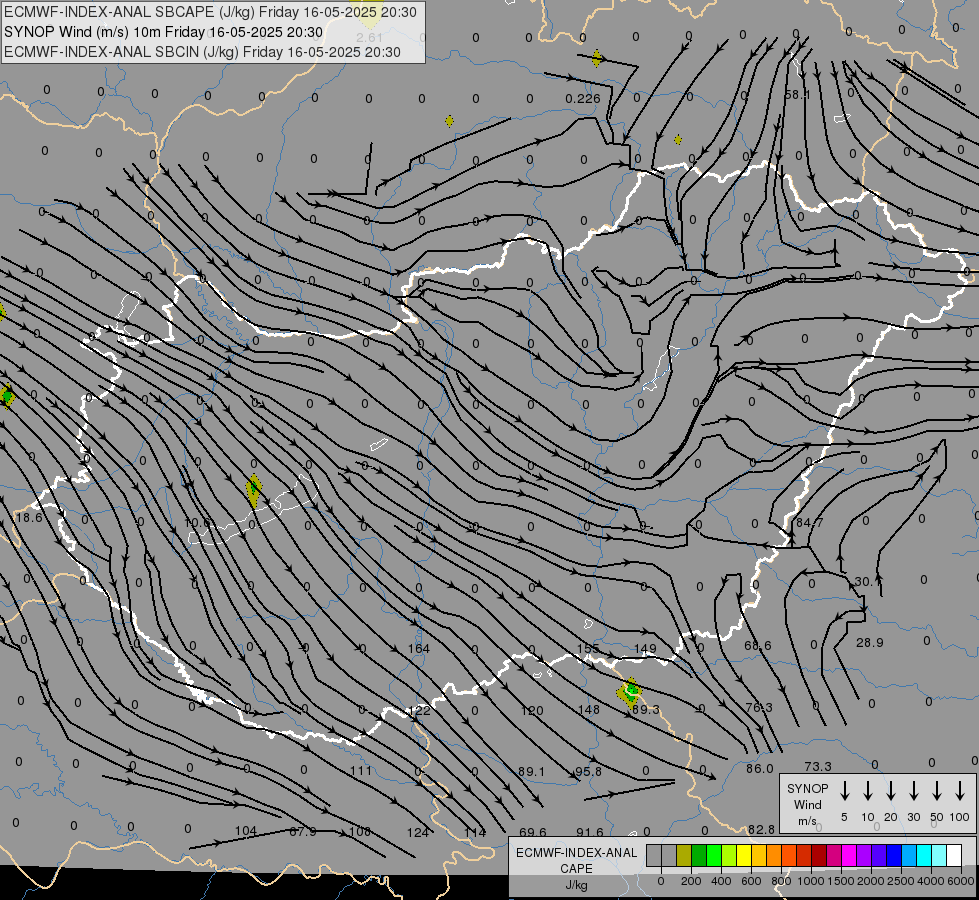Pick the white swatch at 6000 J/kg
This screenshot has height=900, width=979.
tap(954, 856)
